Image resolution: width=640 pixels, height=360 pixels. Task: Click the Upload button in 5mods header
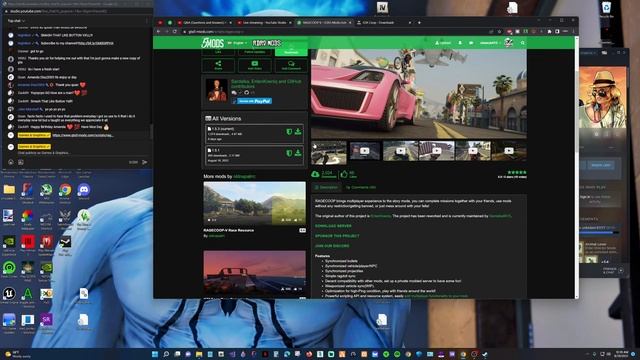point(443,42)
